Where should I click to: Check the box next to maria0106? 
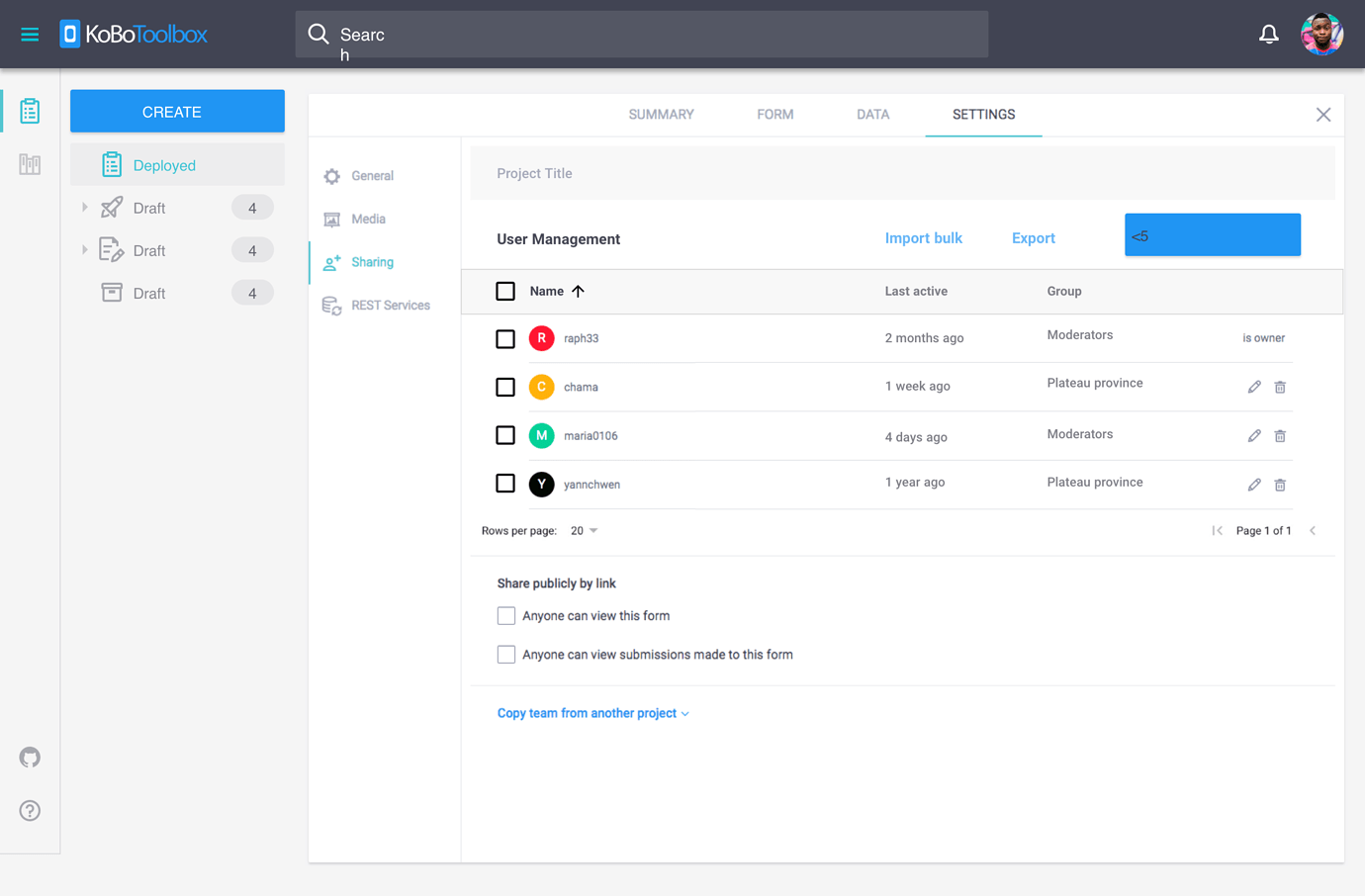(505, 435)
